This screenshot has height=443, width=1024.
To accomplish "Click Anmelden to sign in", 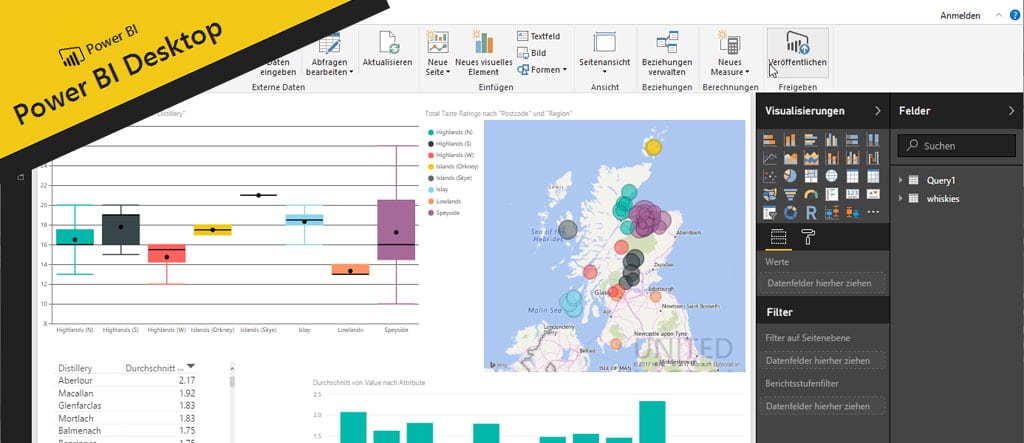I will coord(960,15).
